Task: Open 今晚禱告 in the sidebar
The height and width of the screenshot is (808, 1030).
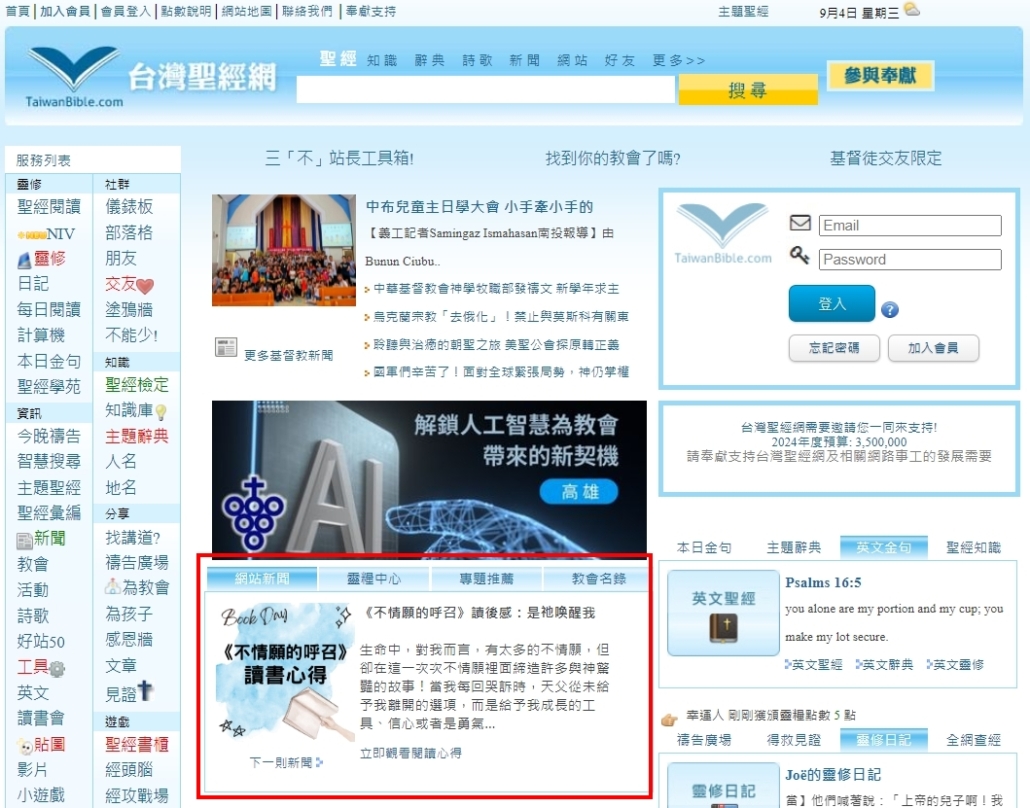Action: (x=49, y=436)
